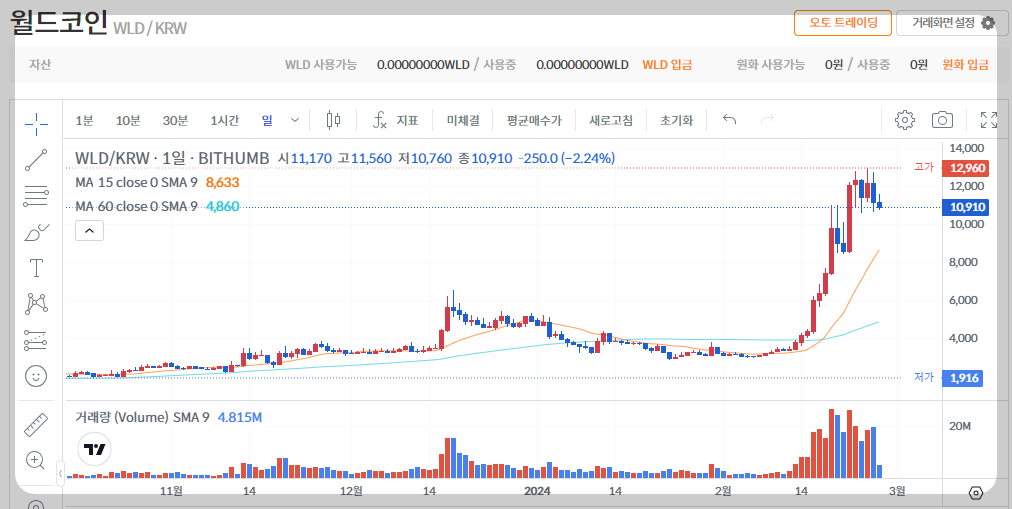Open the forecast and measurement tool
This screenshot has width=1012, height=509.
pyautogui.click(x=36, y=340)
